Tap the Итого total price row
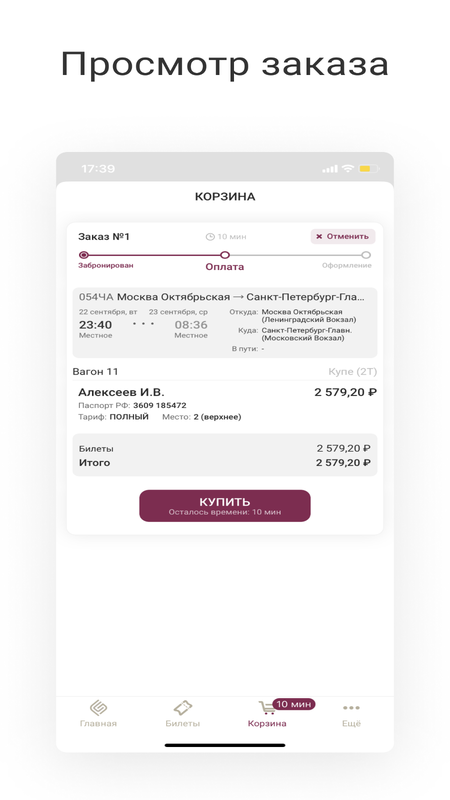The width and height of the screenshot is (450, 800). 224,463
